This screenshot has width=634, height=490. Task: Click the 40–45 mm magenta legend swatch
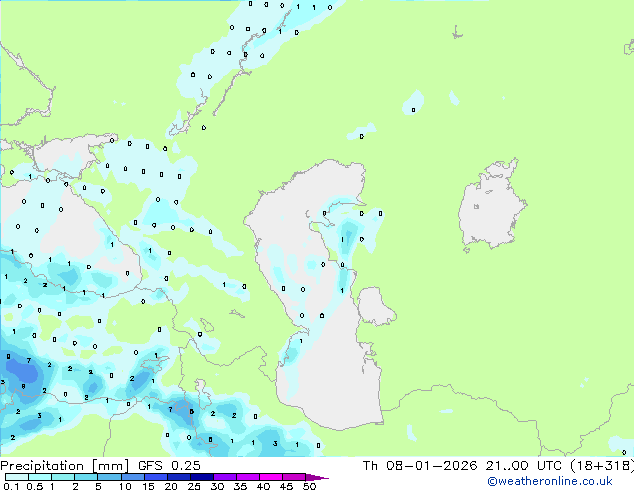click(x=271, y=477)
